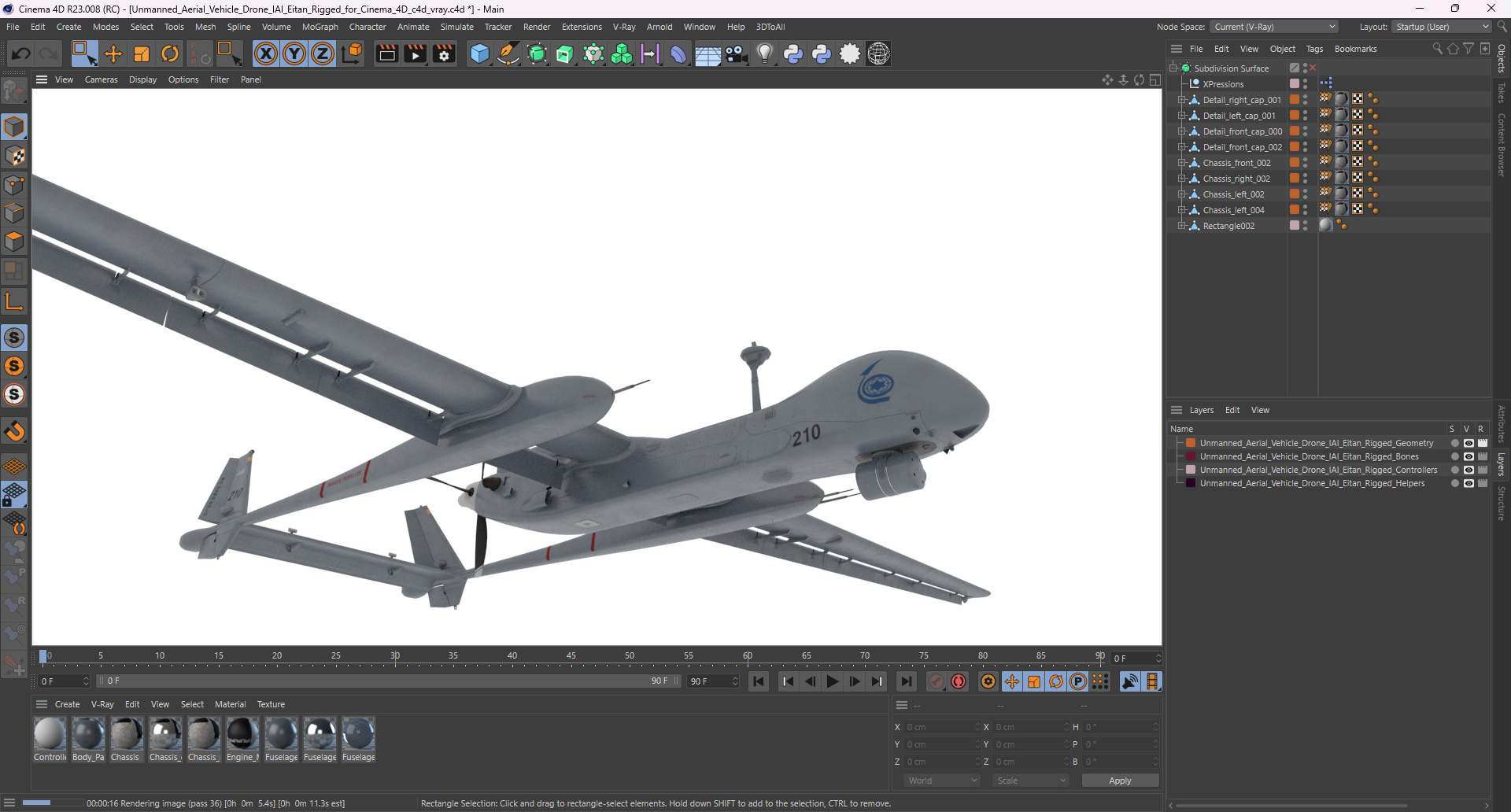Viewport: 1511px width, 812px height.
Task: Click the Undo arrow icon
Action: (x=21, y=54)
